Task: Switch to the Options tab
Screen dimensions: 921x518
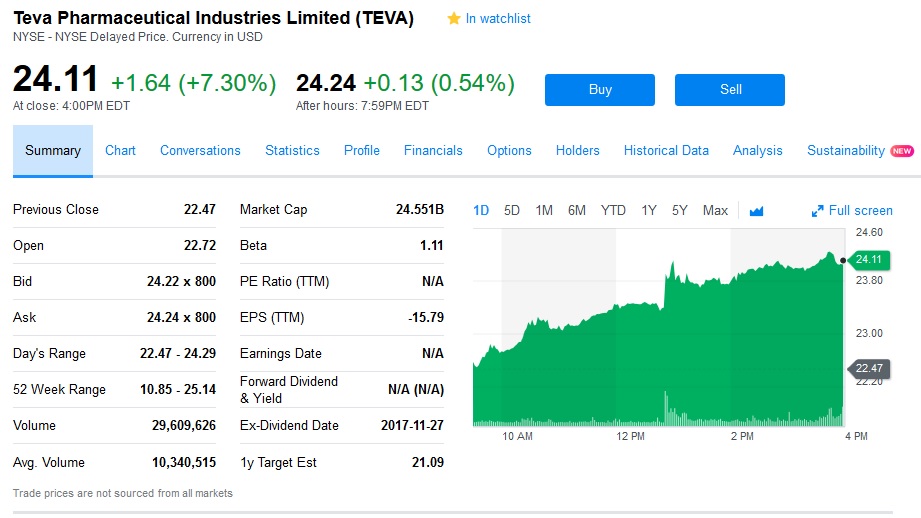Action: tap(509, 151)
